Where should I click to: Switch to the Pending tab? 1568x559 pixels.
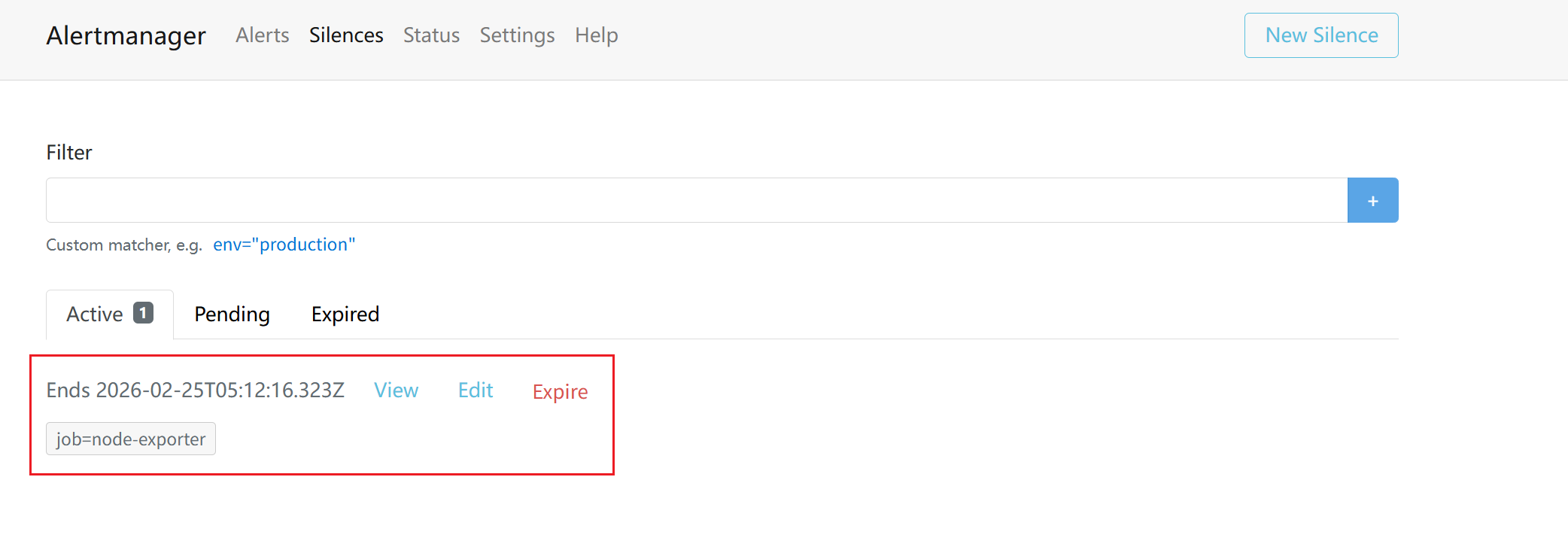(232, 314)
